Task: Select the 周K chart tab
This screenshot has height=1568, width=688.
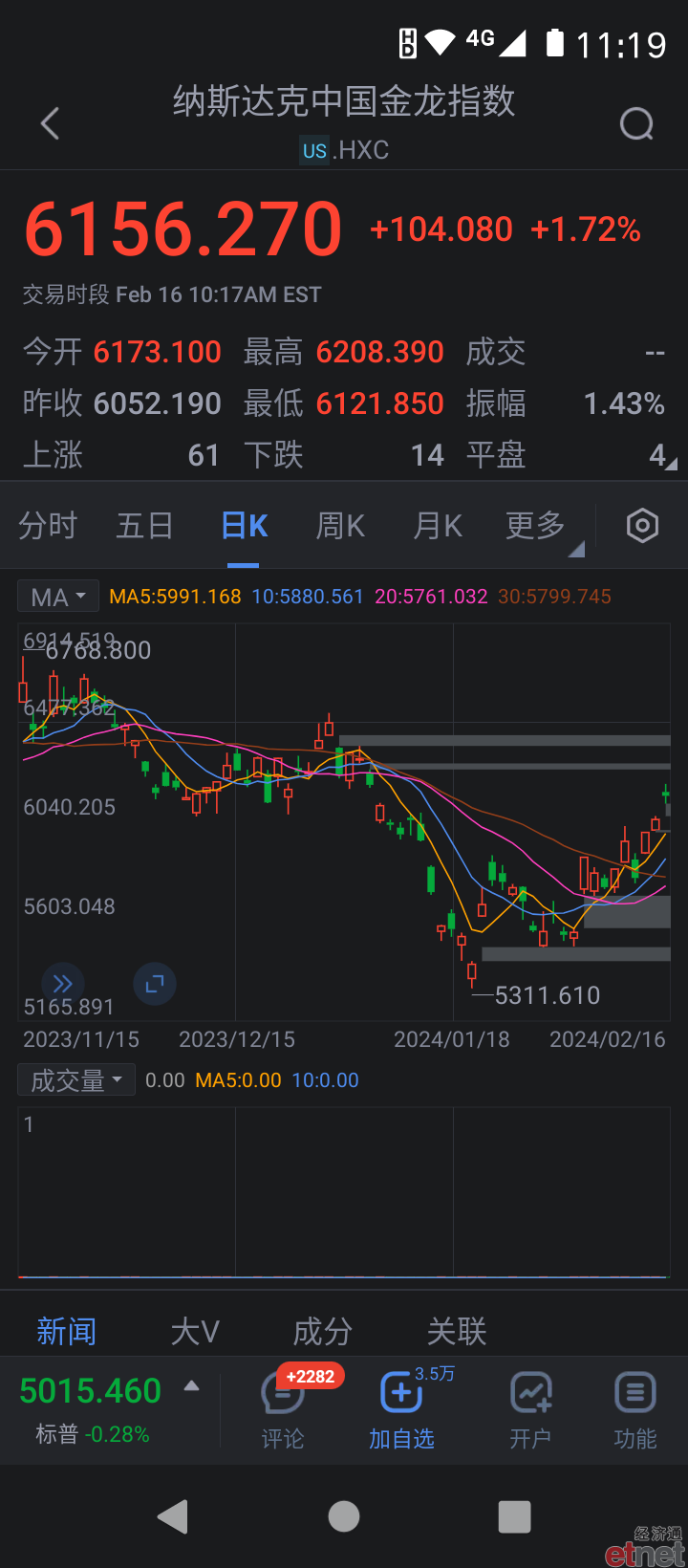Action: click(x=340, y=526)
